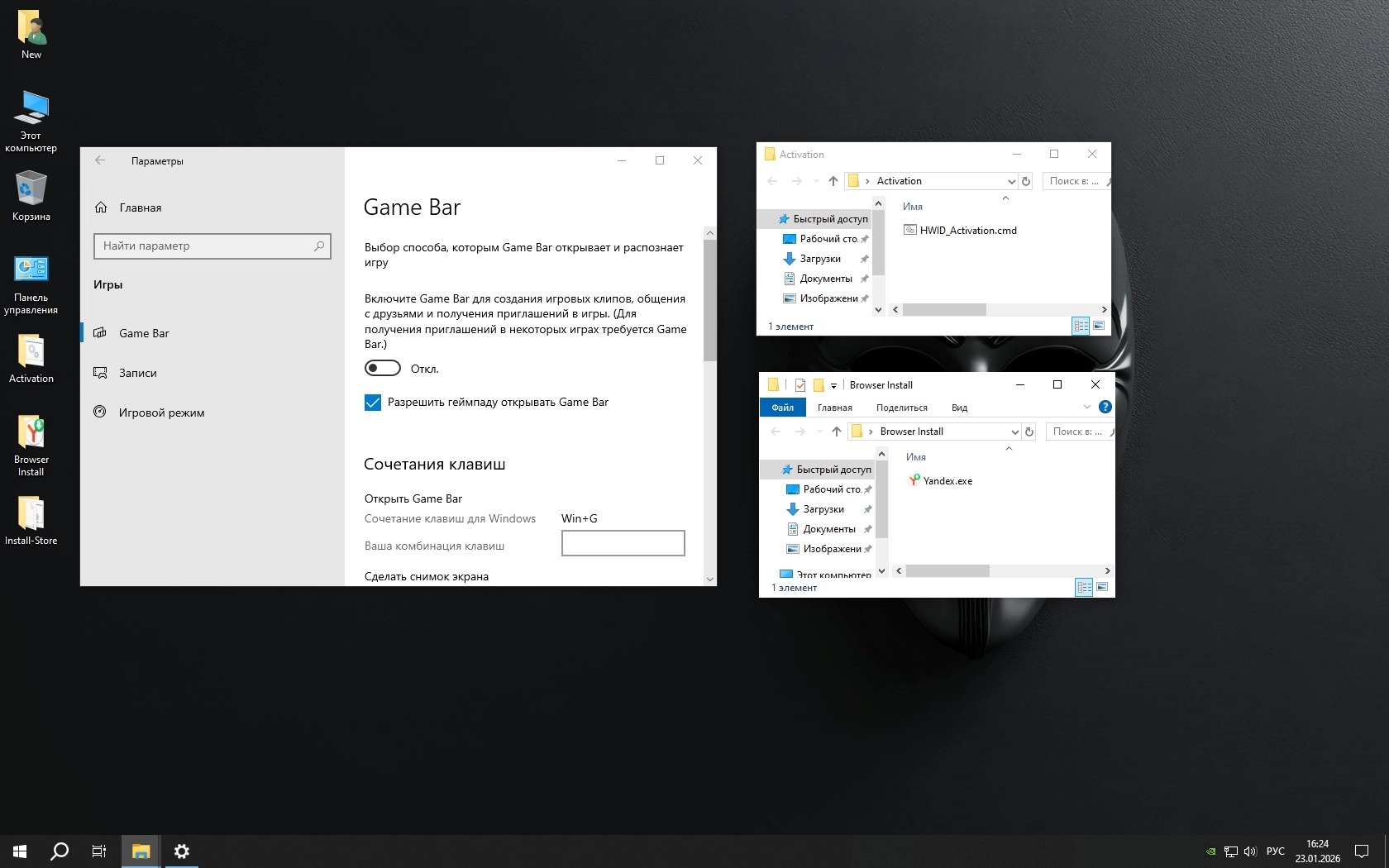Click the refresh button in Activation window

(1026, 181)
